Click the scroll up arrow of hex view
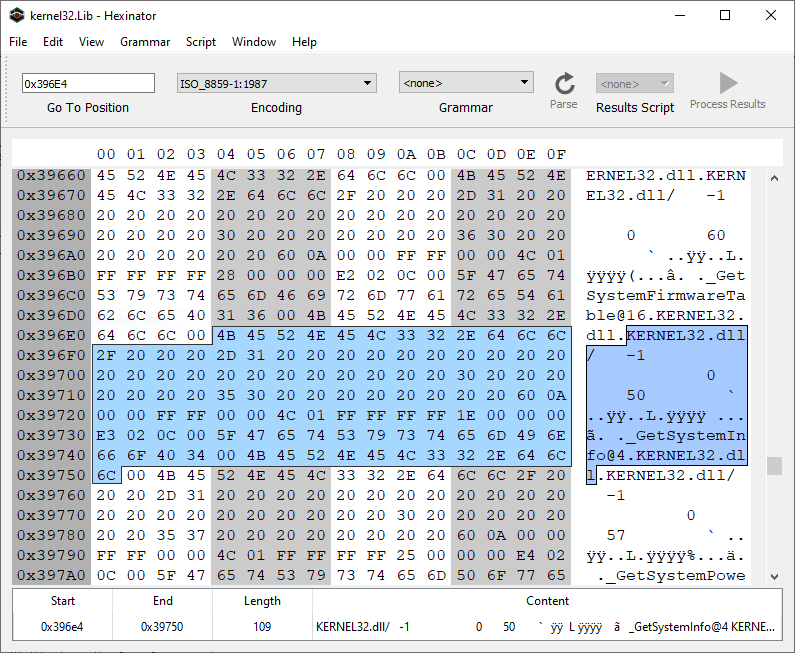 (x=774, y=178)
